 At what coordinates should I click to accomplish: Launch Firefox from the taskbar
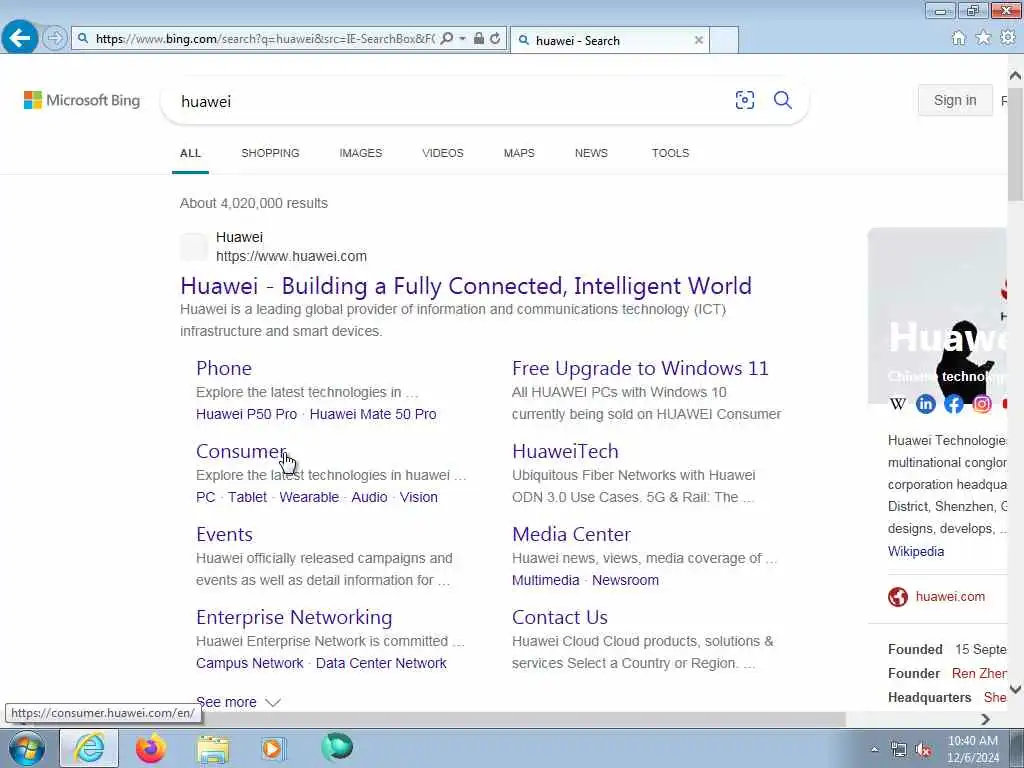[x=151, y=748]
